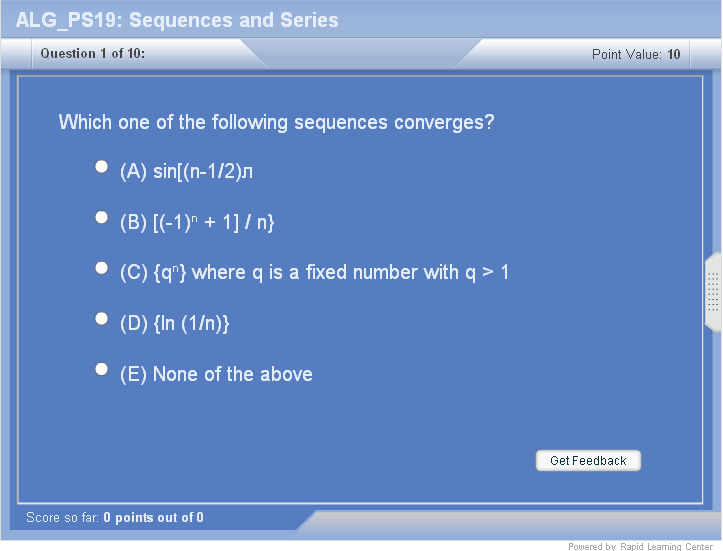Click the '0 points out of 0' score value
723x551 pixels.
click(x=153, y=518)
